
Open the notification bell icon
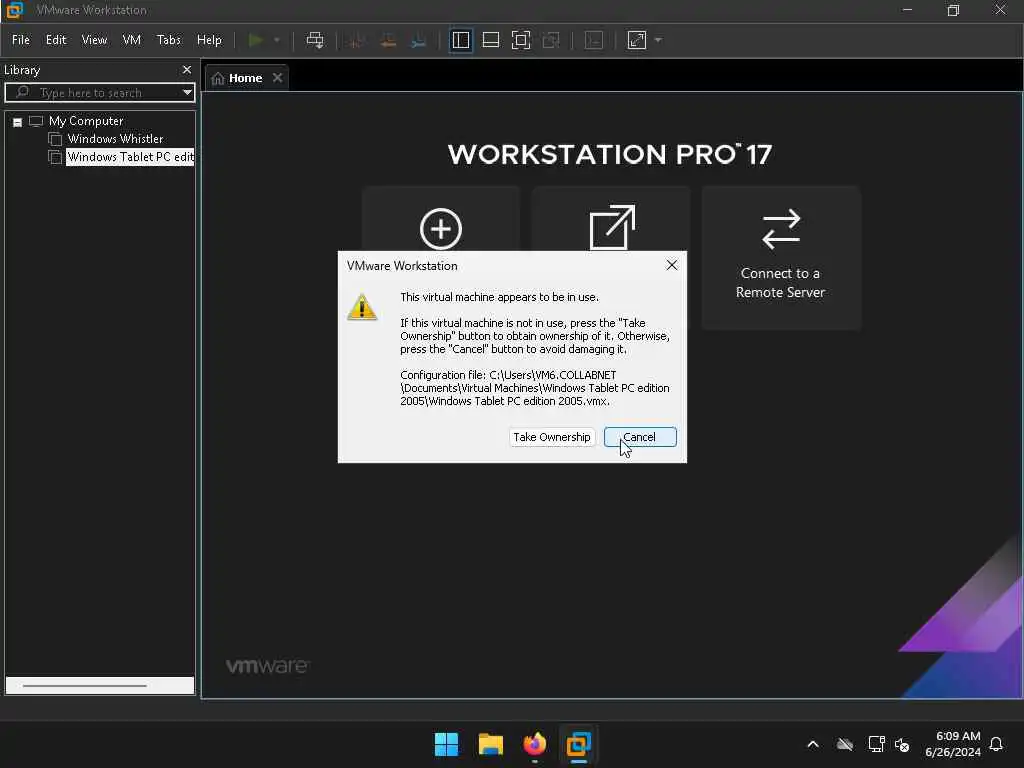coord(997,744)
